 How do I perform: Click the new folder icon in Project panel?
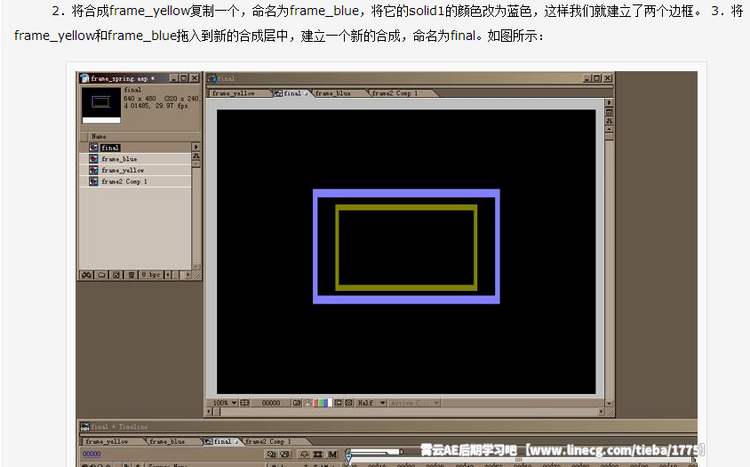[x=101, y=275]
